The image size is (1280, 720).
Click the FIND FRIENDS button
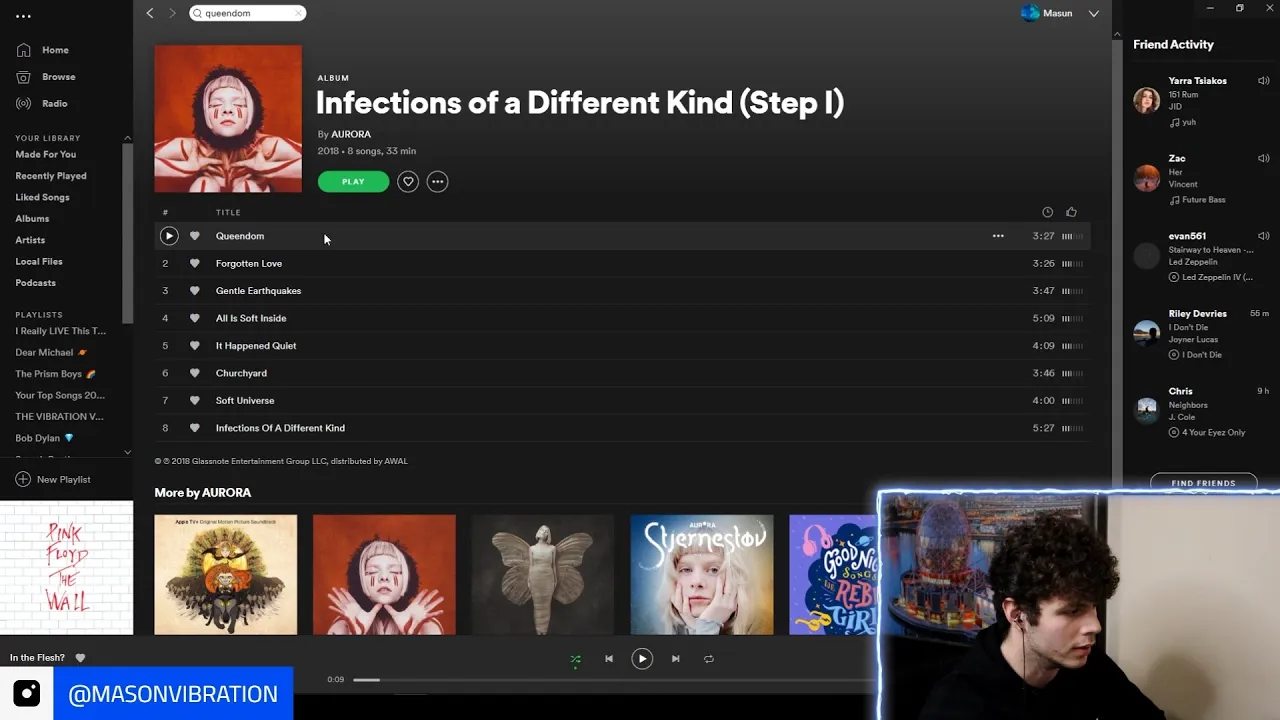click(1203, 483)
